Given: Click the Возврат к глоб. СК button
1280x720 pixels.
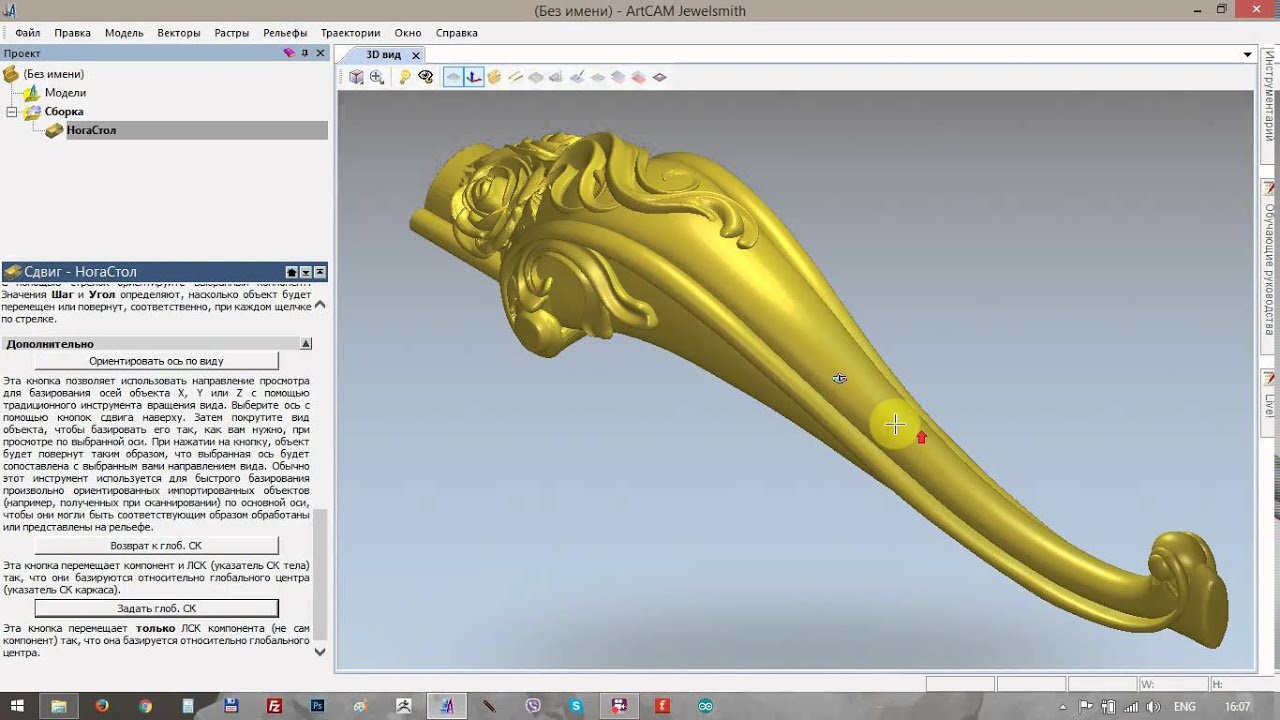Looking at the screenshot, I should [156, 546].
